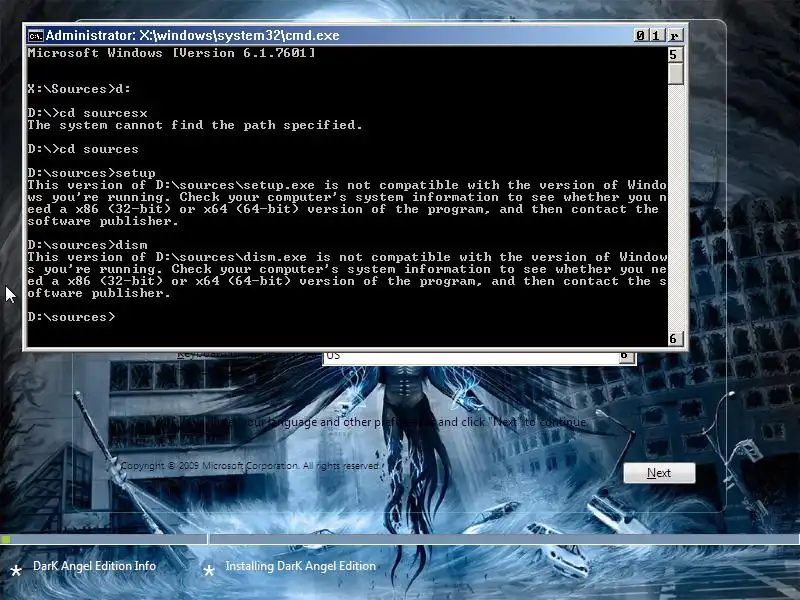The image size is (800, 600).
Task: Click the 'D:\sources>dism' command line
Action: click(x=88, y=245)
